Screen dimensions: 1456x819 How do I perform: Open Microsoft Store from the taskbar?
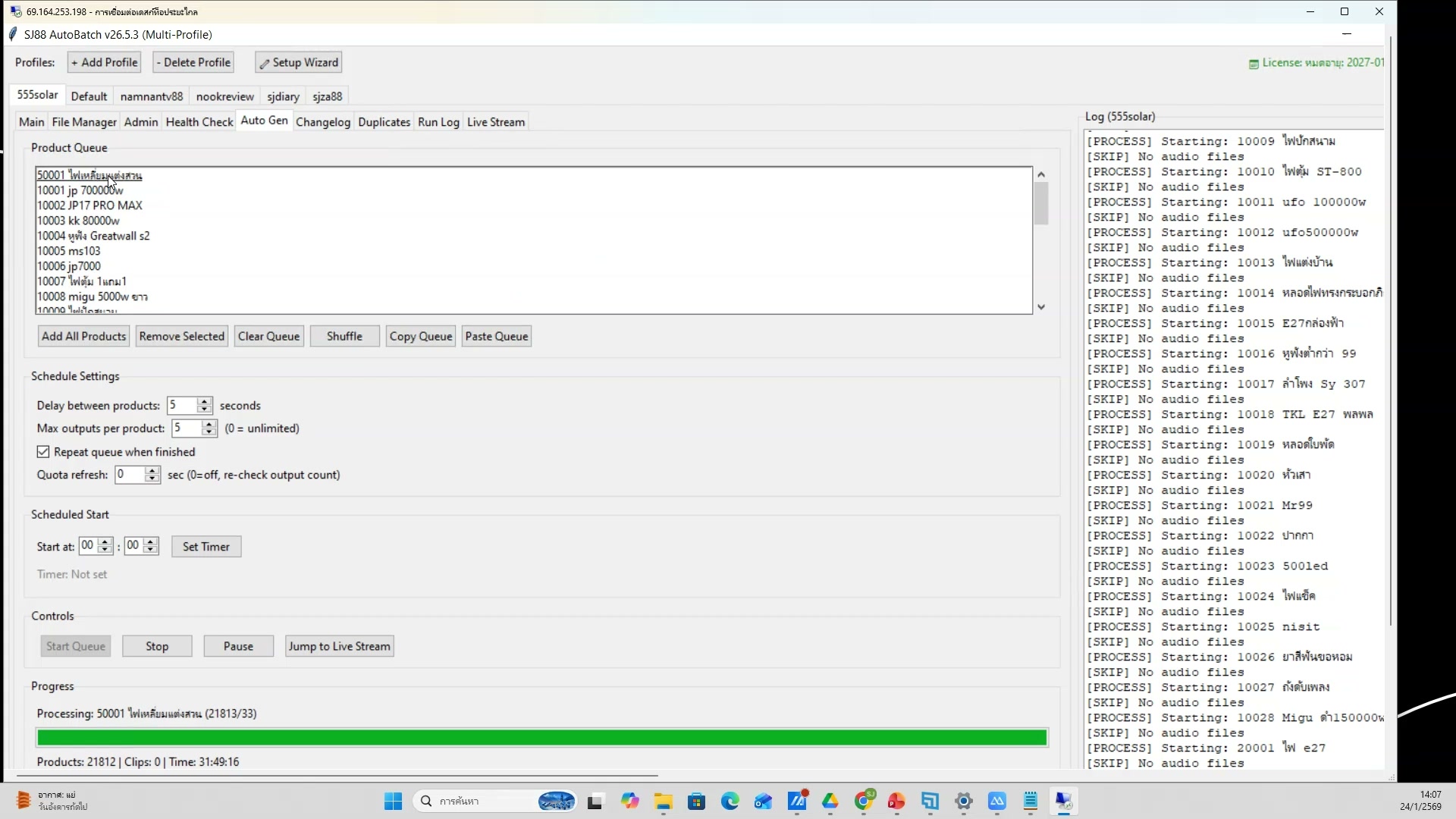click(x=697, y=801)
